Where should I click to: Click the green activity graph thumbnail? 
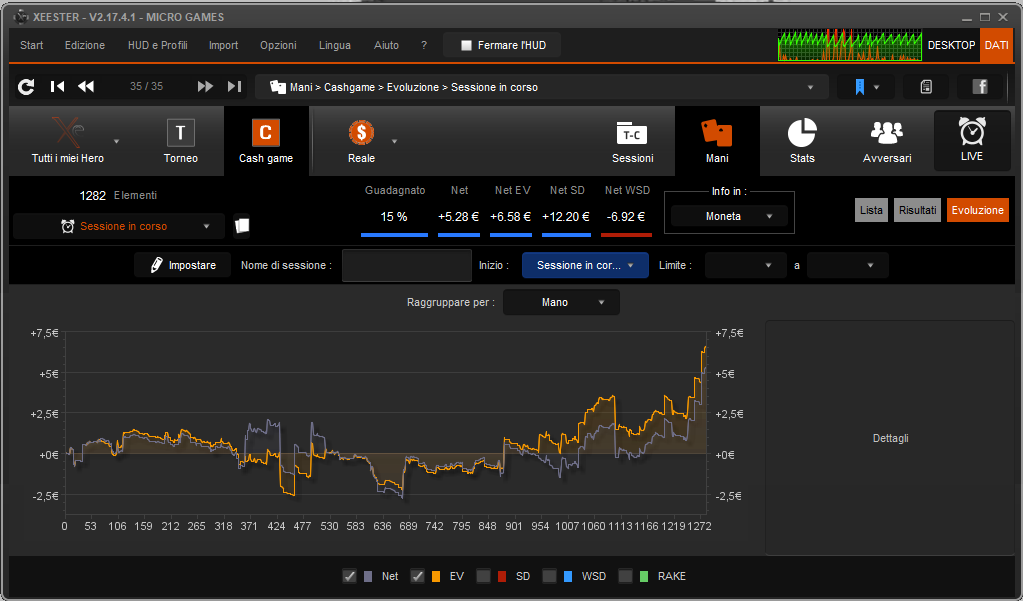(849, 45)
